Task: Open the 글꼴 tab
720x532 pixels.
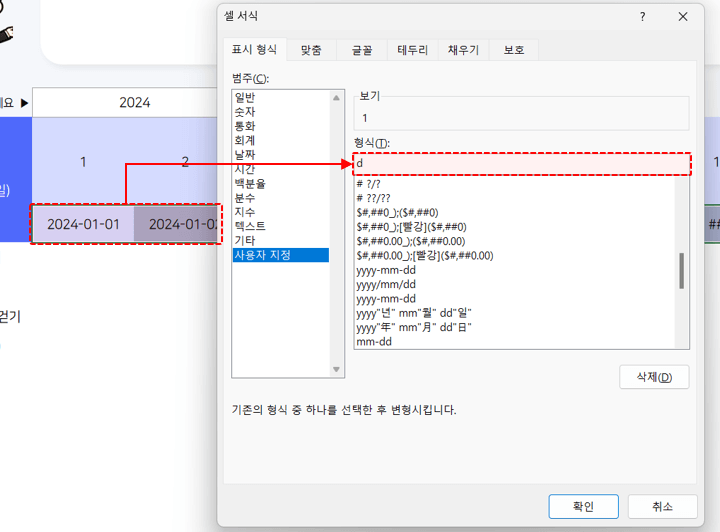Action: [362, 50]
